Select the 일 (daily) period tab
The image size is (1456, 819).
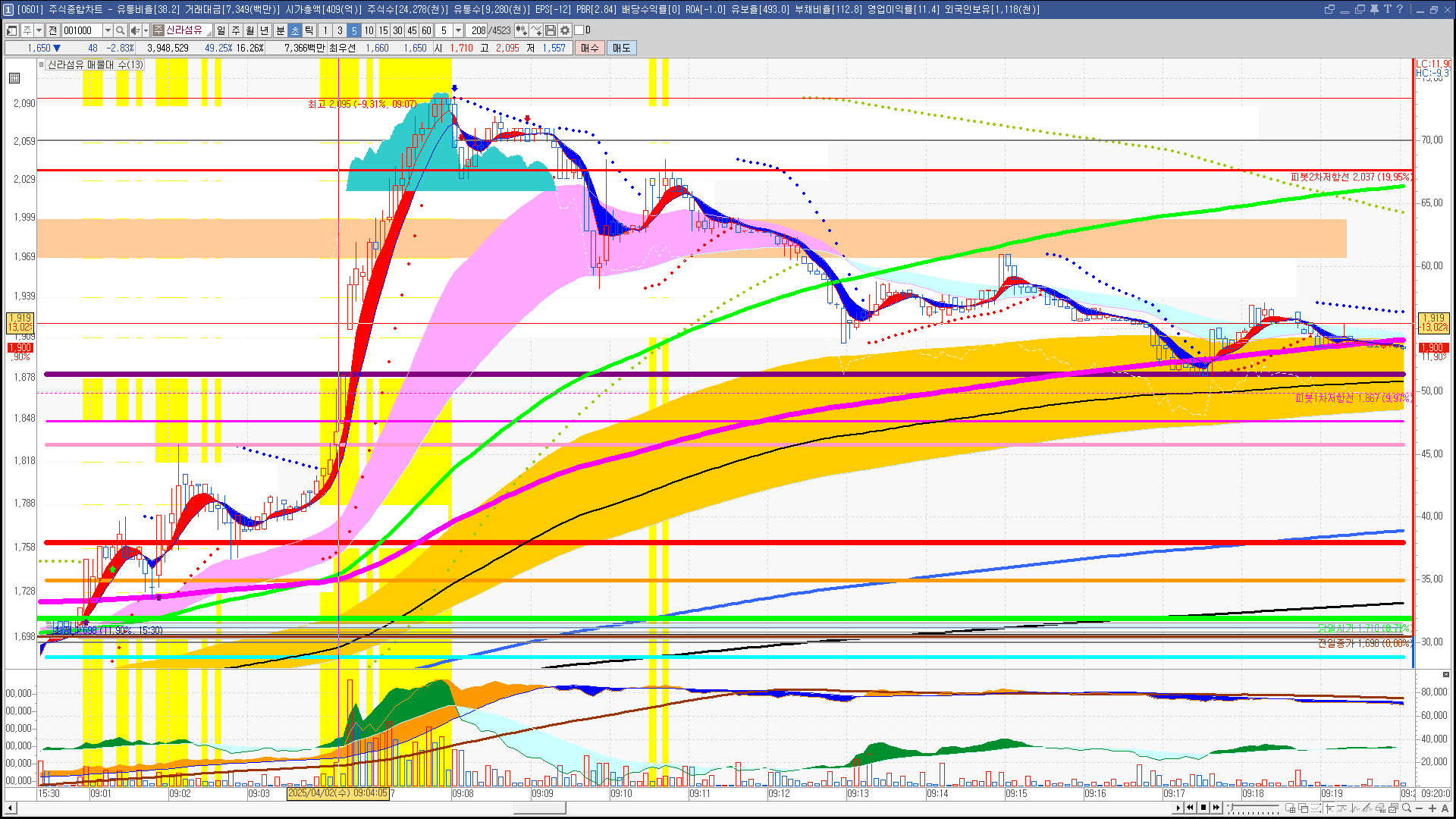point(221,30)
